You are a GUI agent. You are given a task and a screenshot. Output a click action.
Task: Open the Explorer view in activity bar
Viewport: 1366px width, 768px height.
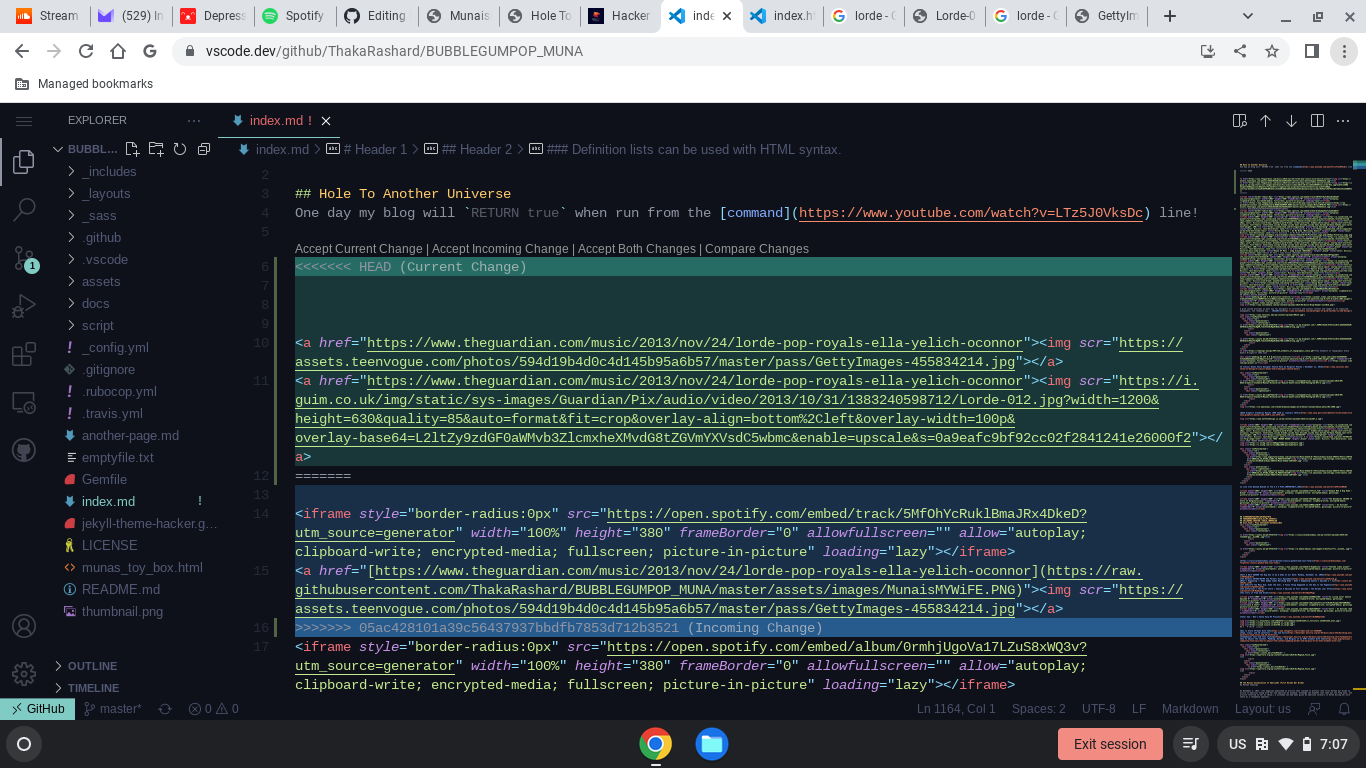click(24, 163)
